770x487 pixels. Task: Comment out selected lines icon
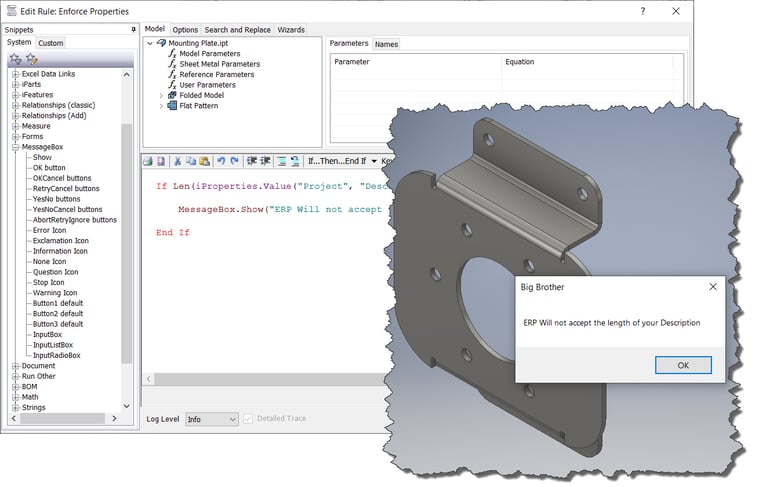(x=281, y=161)
